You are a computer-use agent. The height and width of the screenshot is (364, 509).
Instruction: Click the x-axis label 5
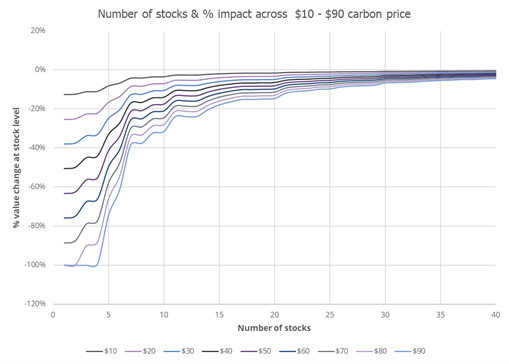[x=108, y=315]
